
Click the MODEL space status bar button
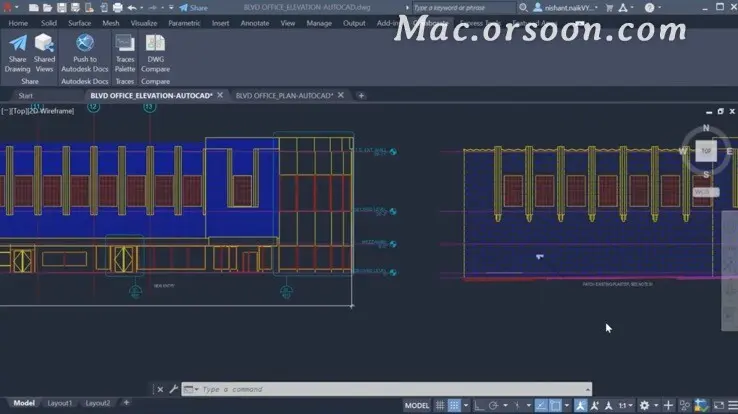pos(417,406)
